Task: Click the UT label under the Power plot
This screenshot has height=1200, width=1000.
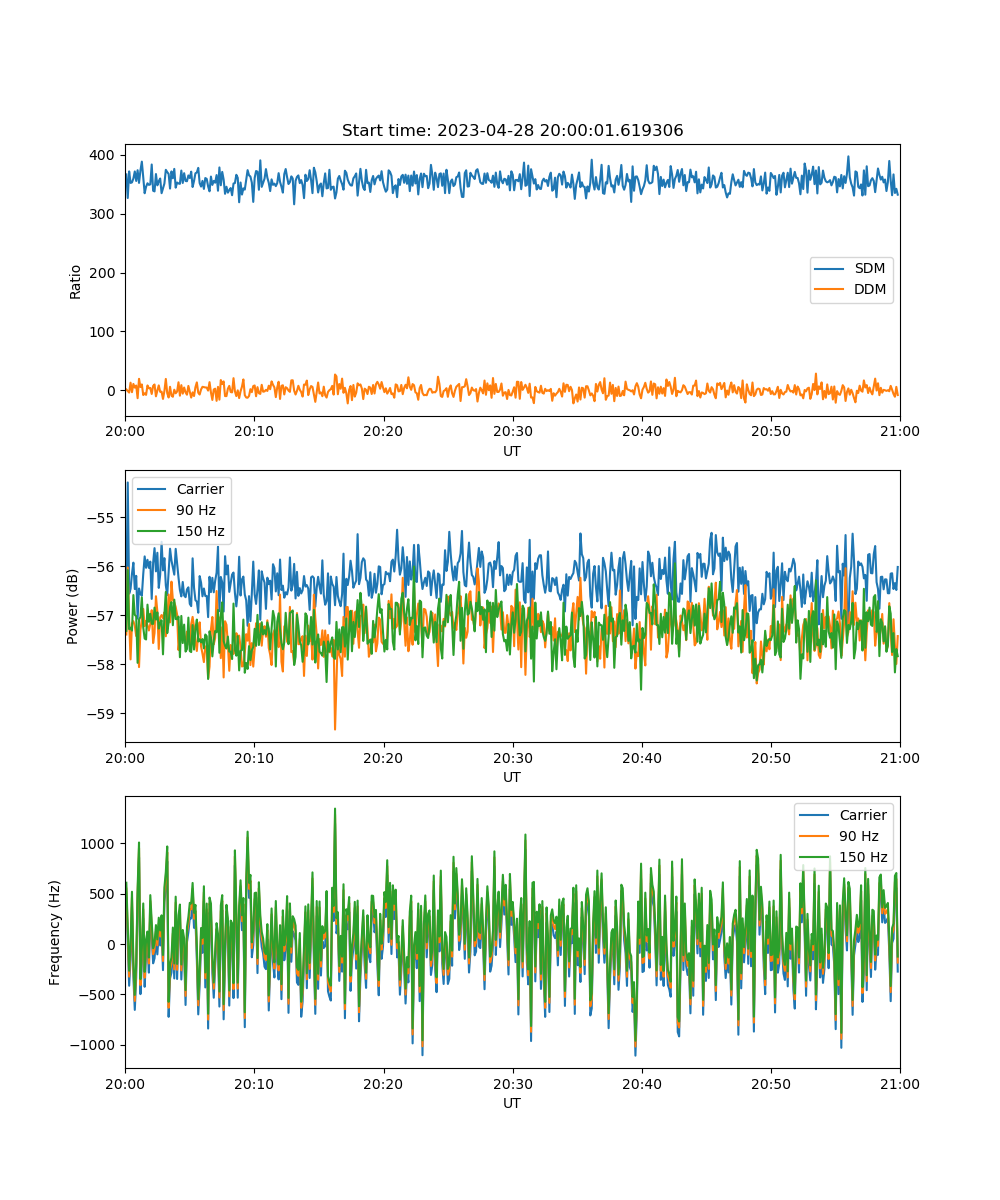Action: [x=512, y=777]
